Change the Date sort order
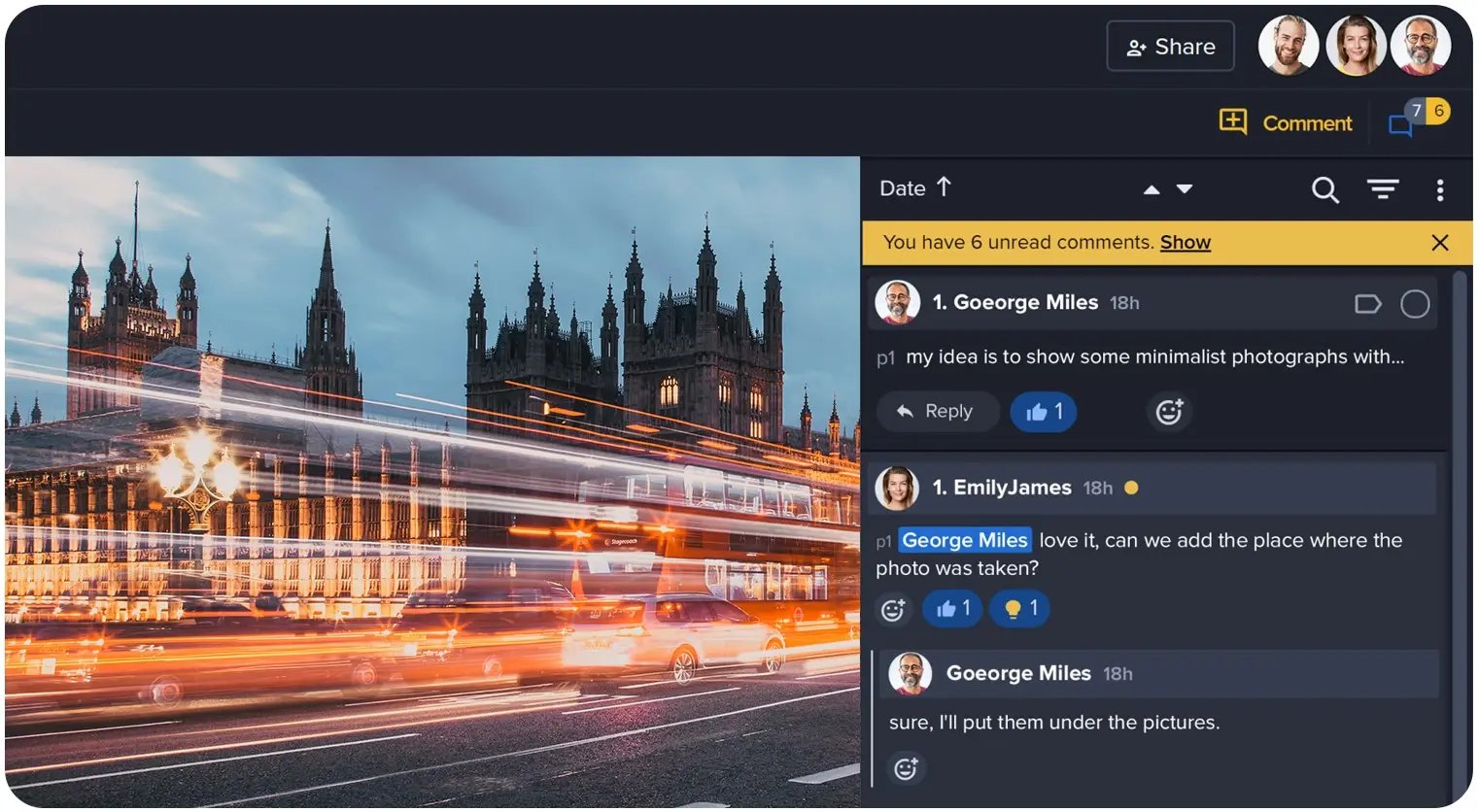This screenshot has height=812, width=1478. [x=915, y=188]
